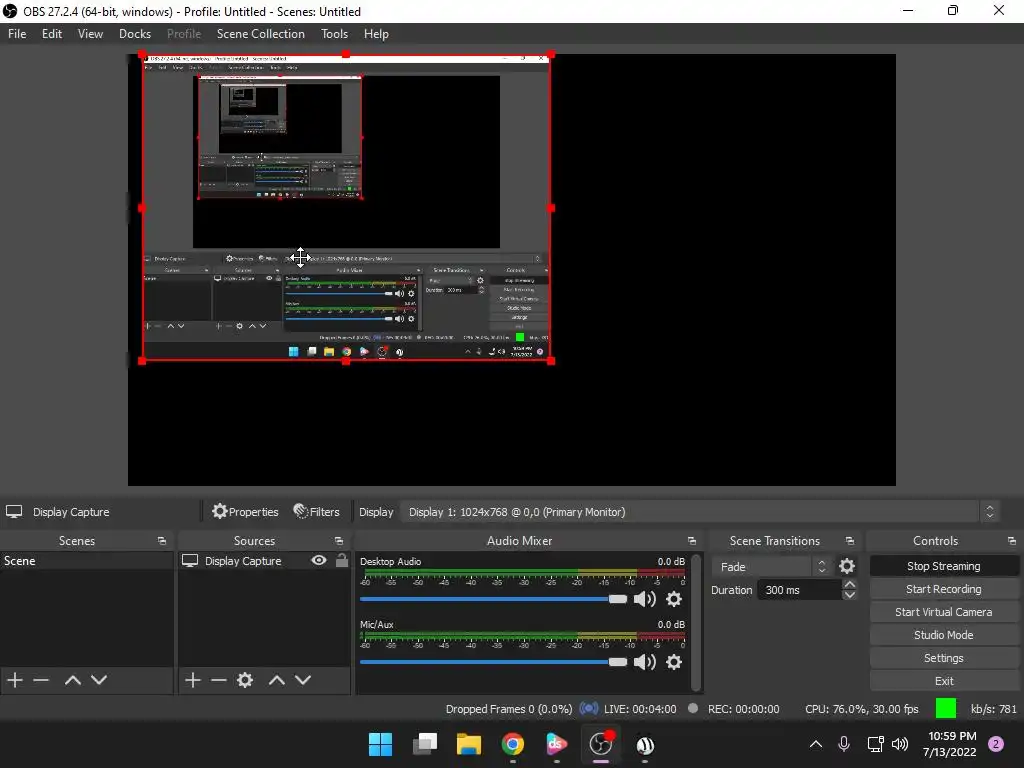Select Scene in Scenes list

point(87,560)
